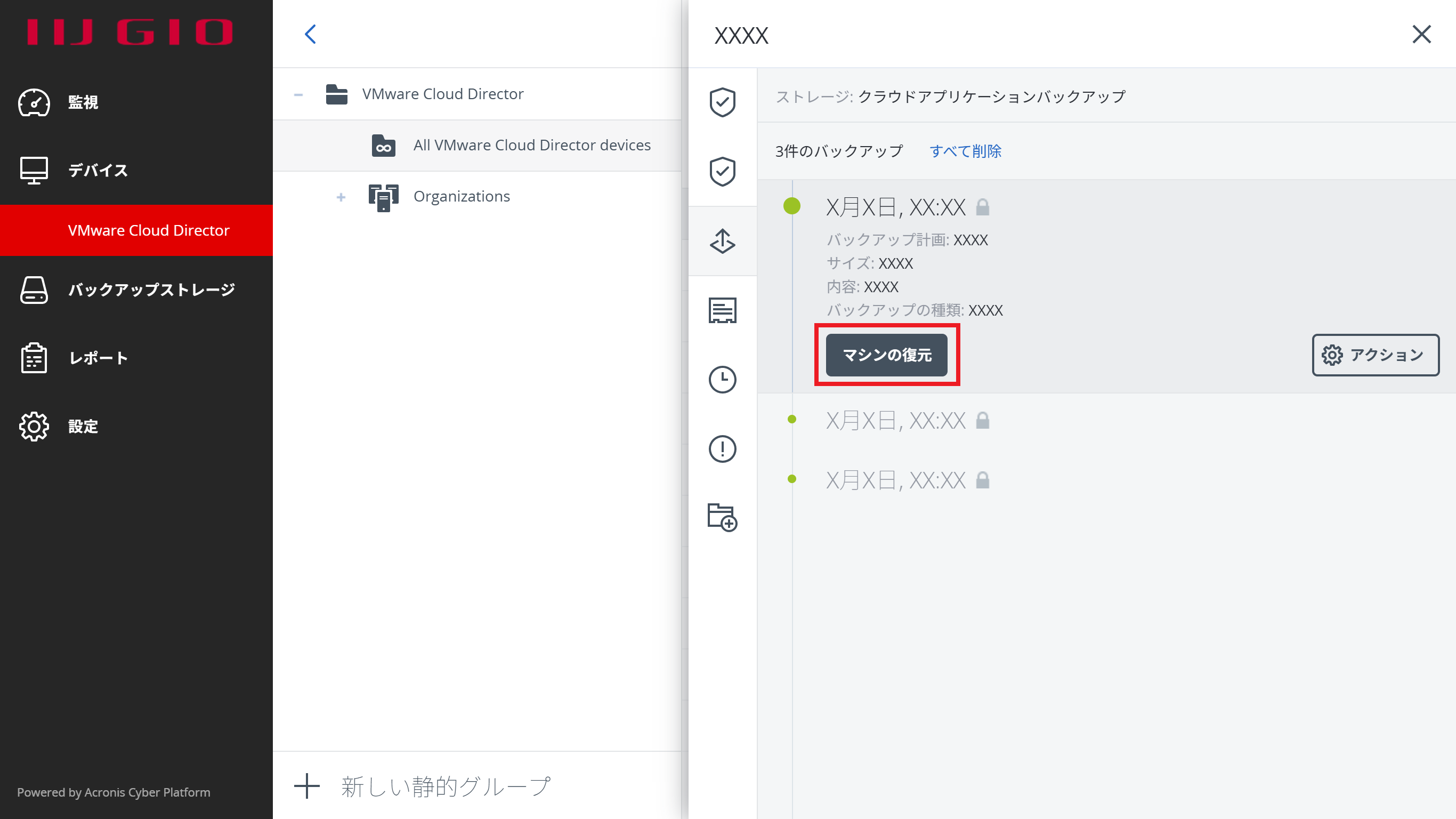Open the 監視 monitoring section
1456x819 pixels.
point(83,102)
